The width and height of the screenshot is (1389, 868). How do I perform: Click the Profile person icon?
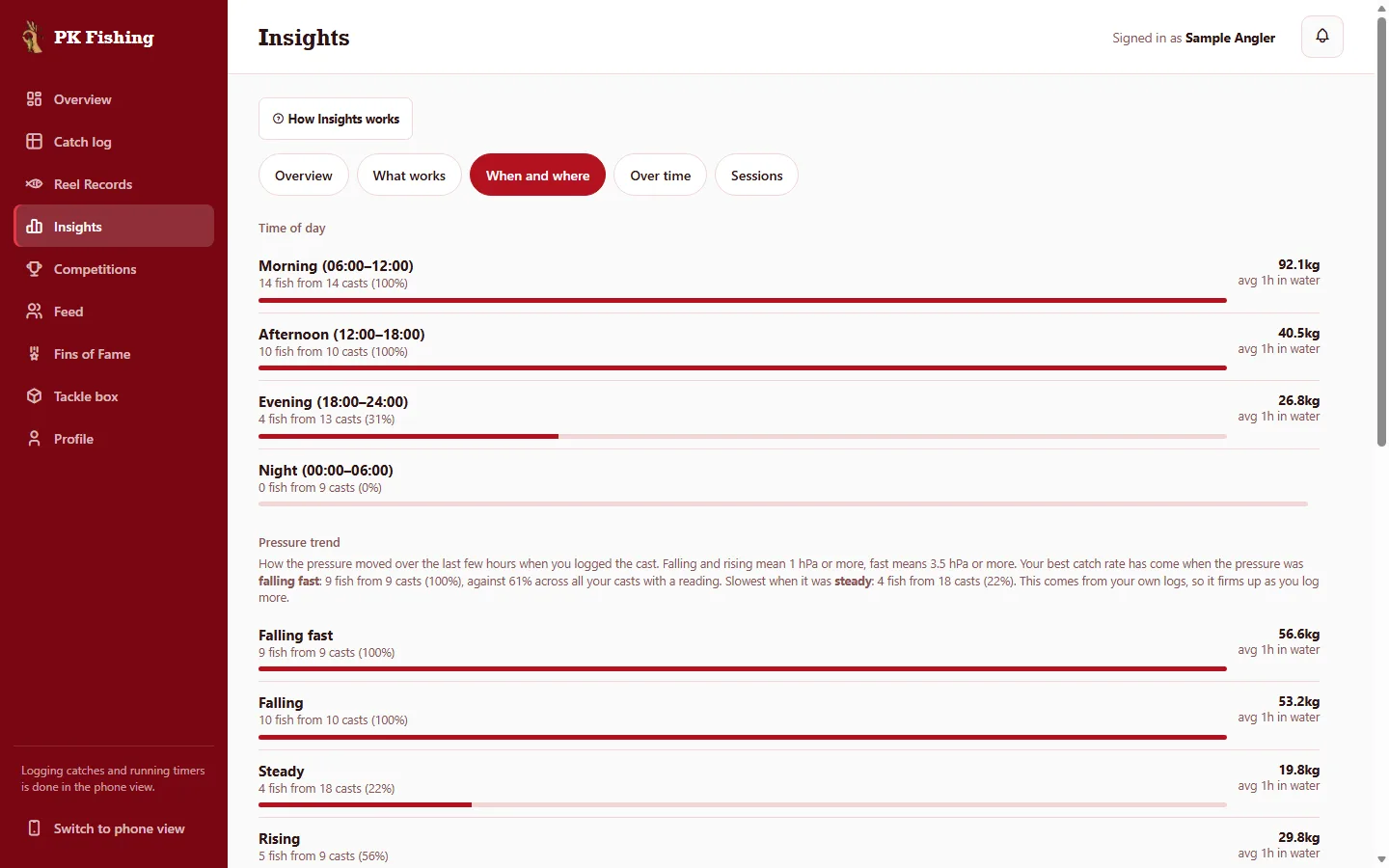point(35,439)
